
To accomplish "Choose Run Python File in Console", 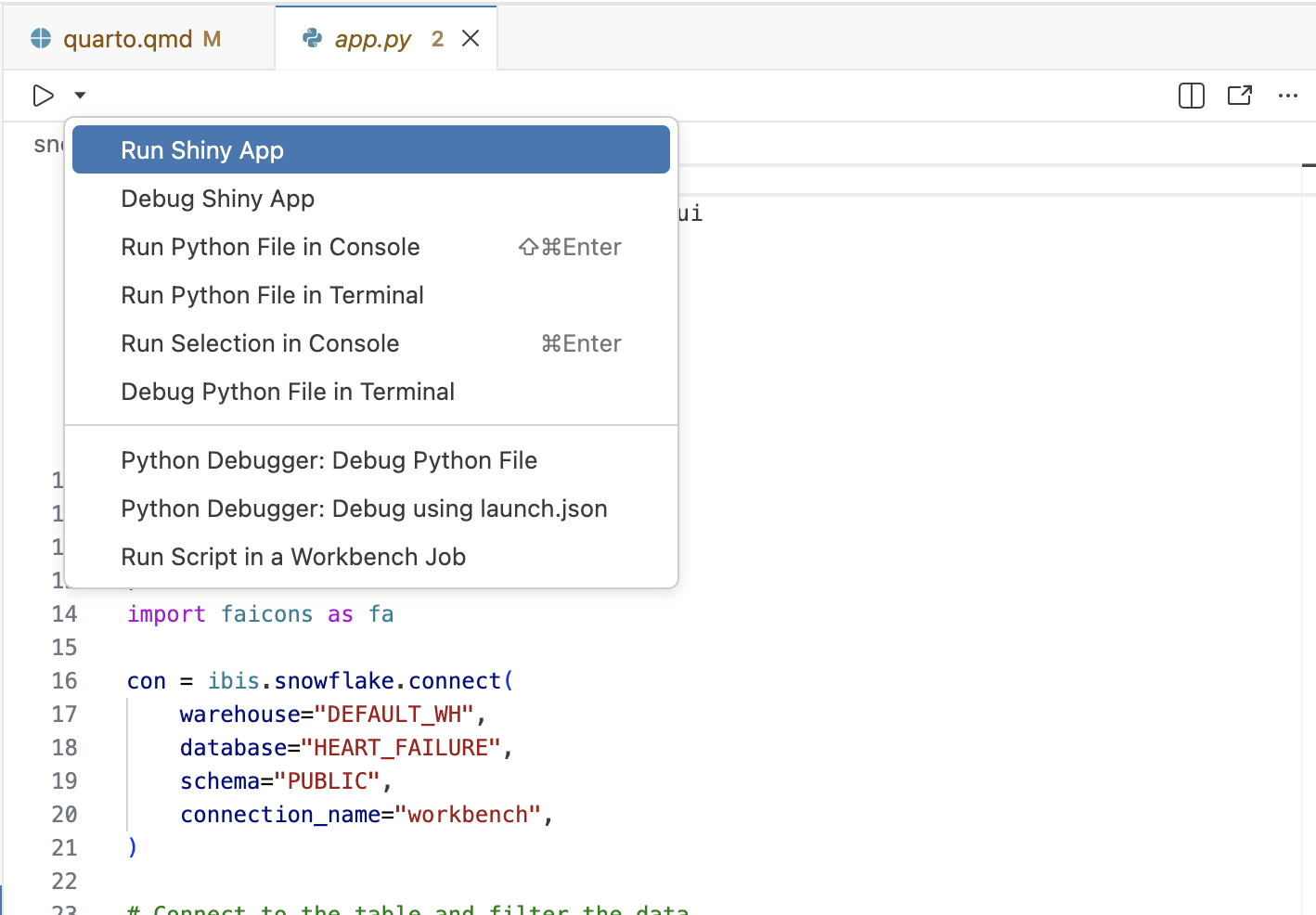I will [x=270, y=247].
